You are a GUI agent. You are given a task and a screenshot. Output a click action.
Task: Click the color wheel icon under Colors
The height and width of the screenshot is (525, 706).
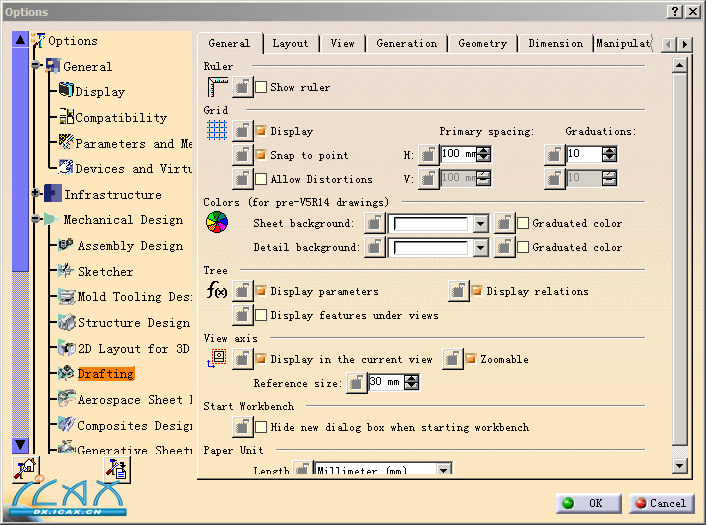click(x=217, y=224)
